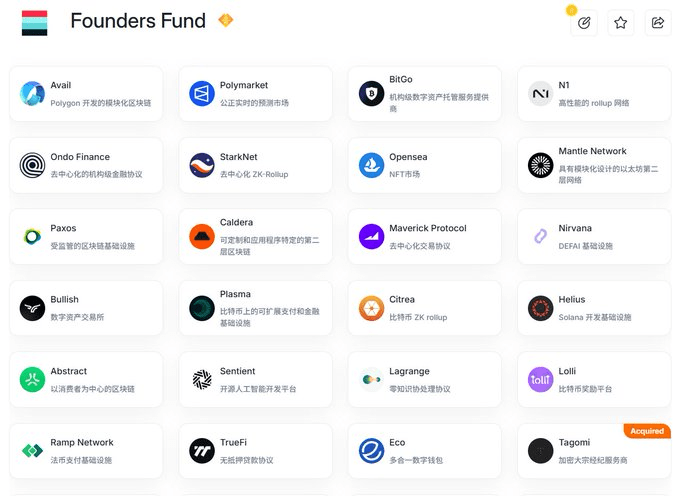Open the Ramp Network card
Image resolution: width=680 pixels, height=496 pixels.
tap(86, 451)
